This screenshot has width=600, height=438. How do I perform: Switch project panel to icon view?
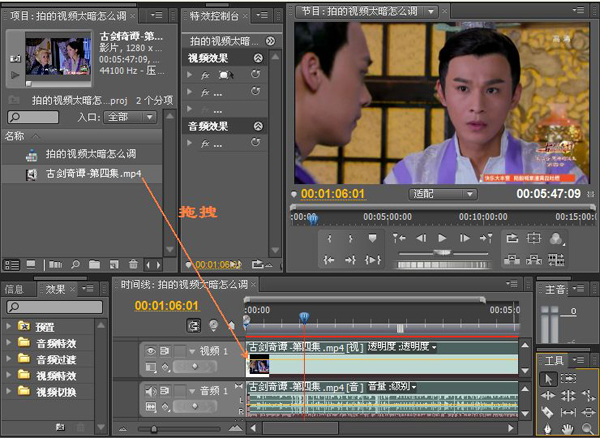tap(31, 264)
